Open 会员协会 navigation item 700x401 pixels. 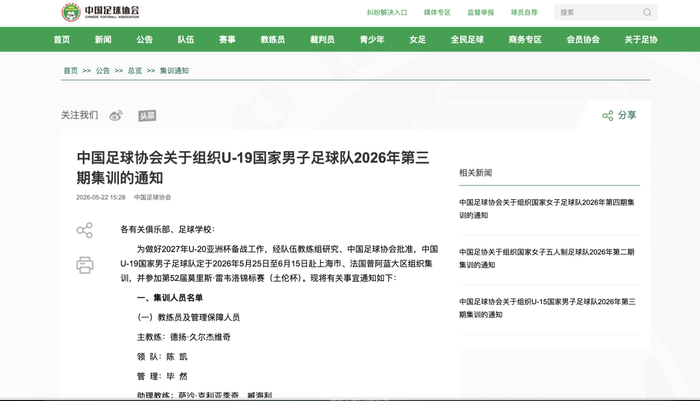click(x=583, y=39)
